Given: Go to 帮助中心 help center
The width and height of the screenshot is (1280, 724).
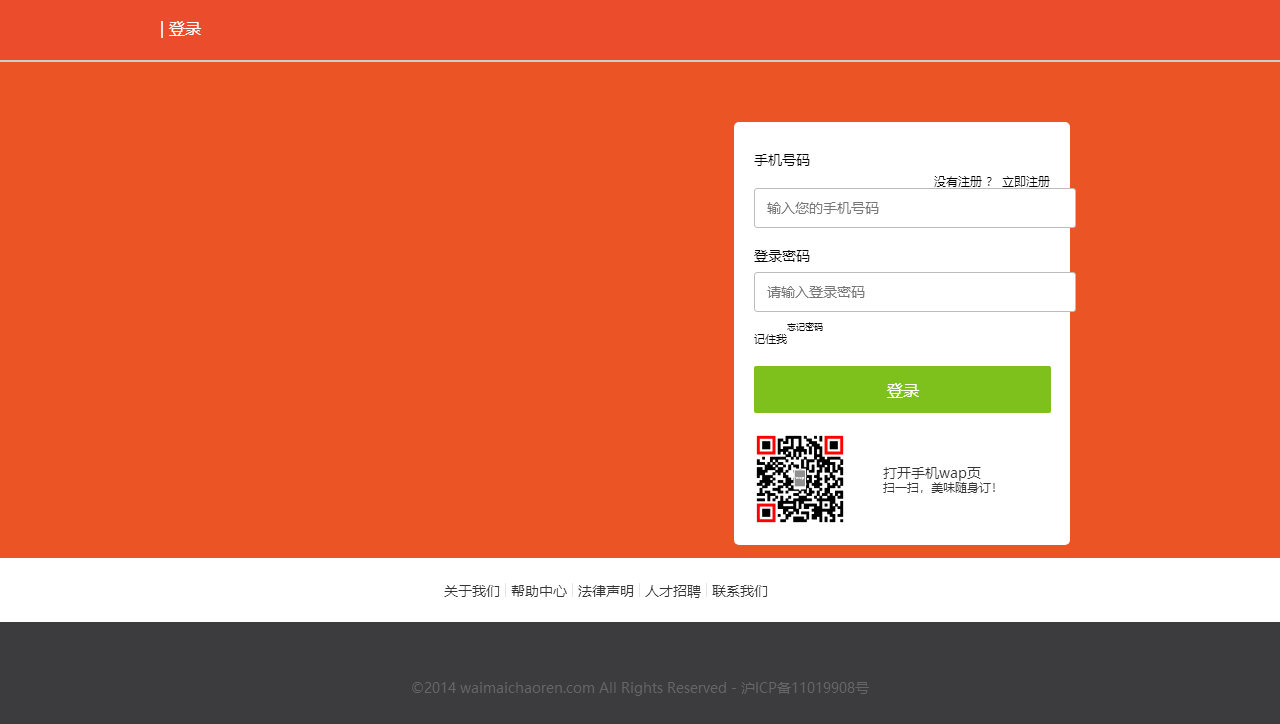Looking at the screenshot, I should (x=539, y=591).
